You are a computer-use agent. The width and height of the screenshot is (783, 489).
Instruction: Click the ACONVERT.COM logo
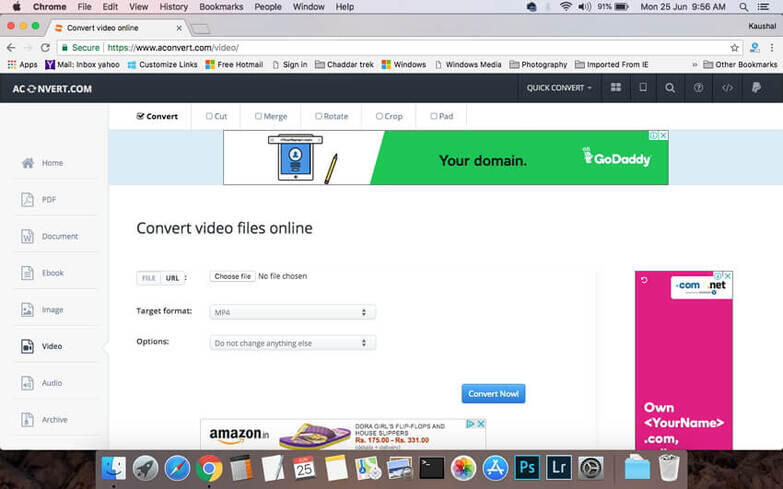(x=52, y=89)
